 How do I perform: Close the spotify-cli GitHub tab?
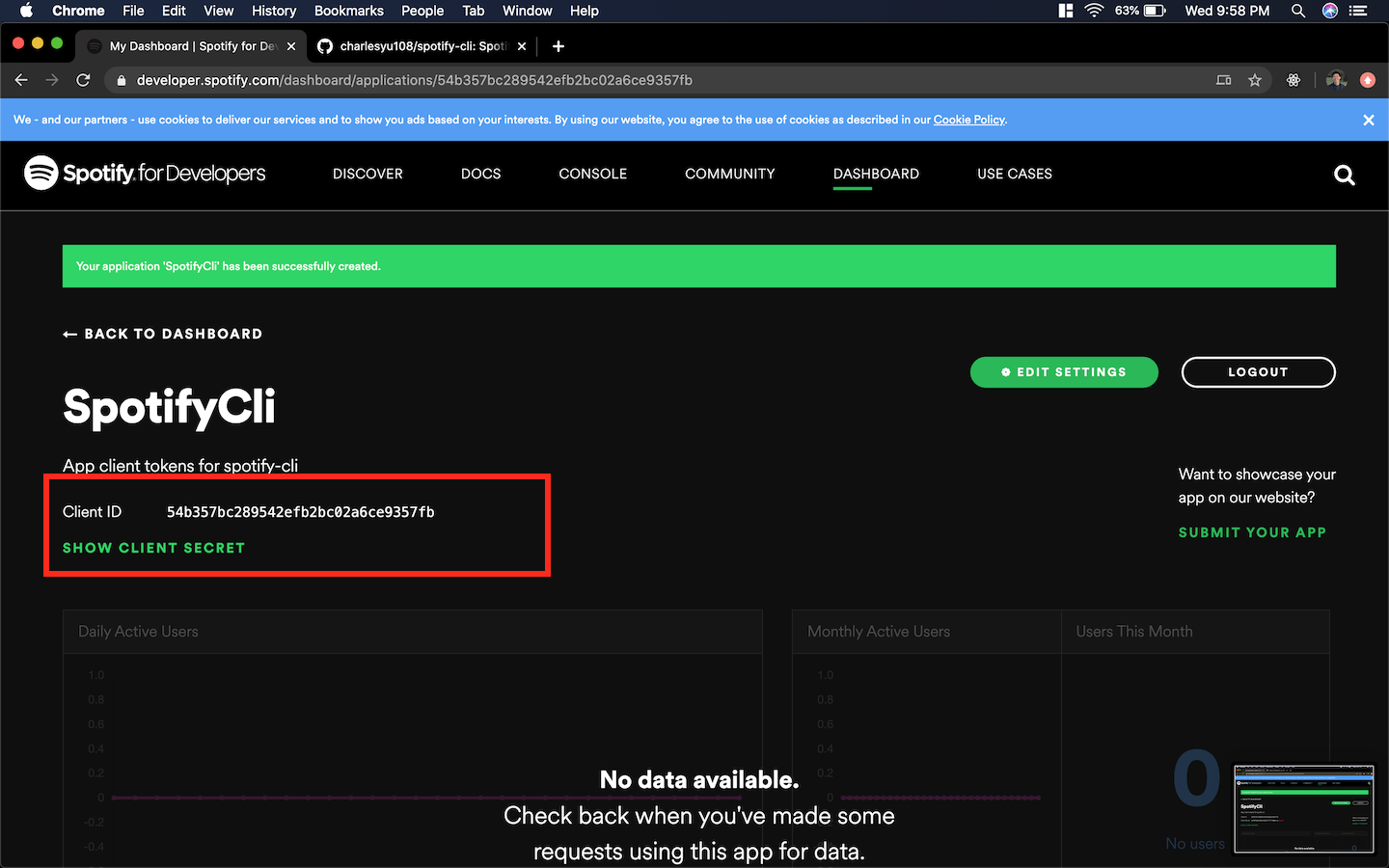[522, 46]
